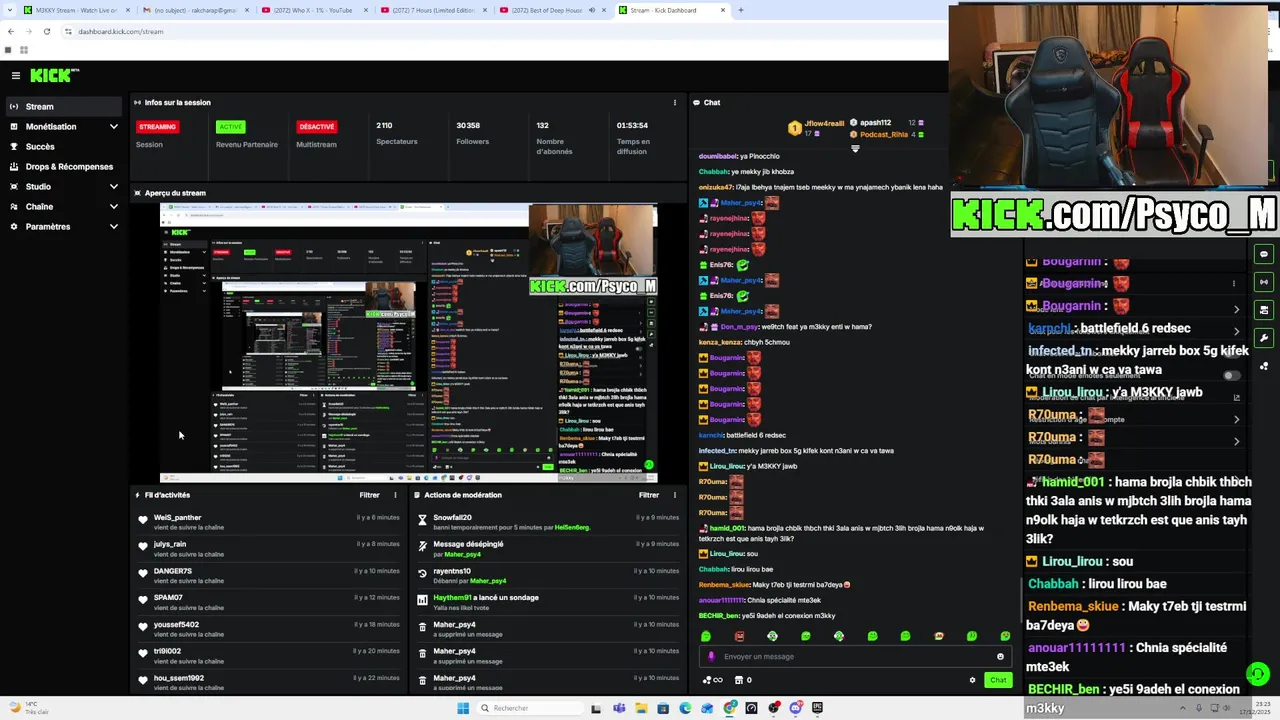Click the green ACTIVE partner revenue badge

[x=230, y=127]
